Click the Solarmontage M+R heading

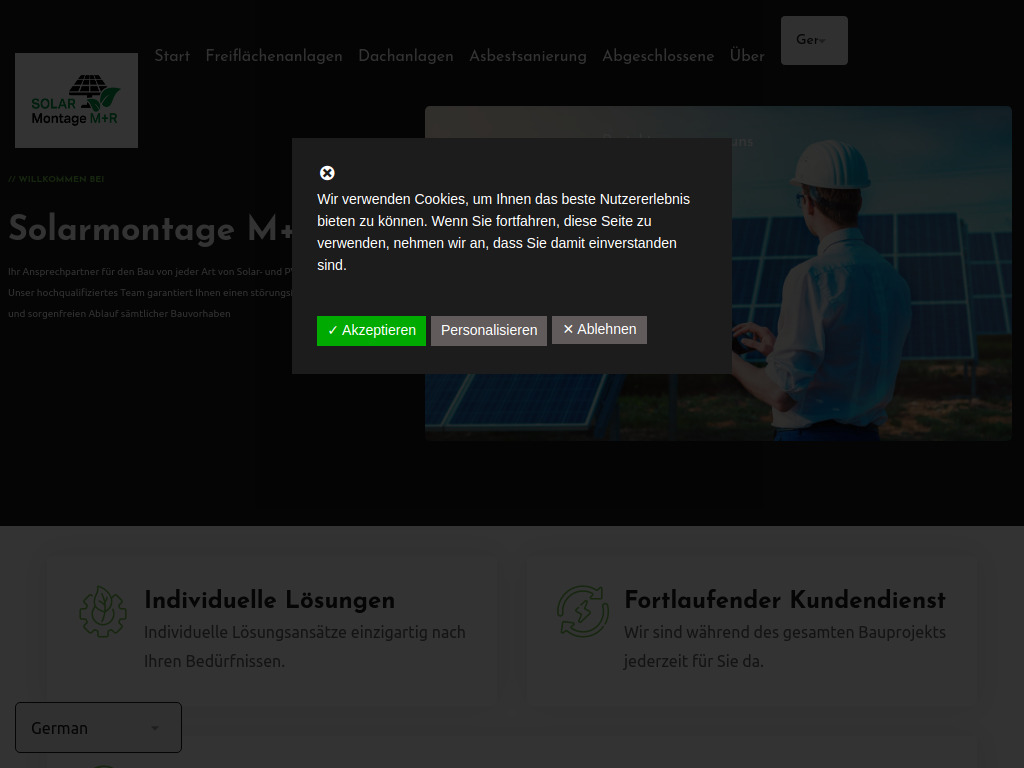(x=150, y=229)
